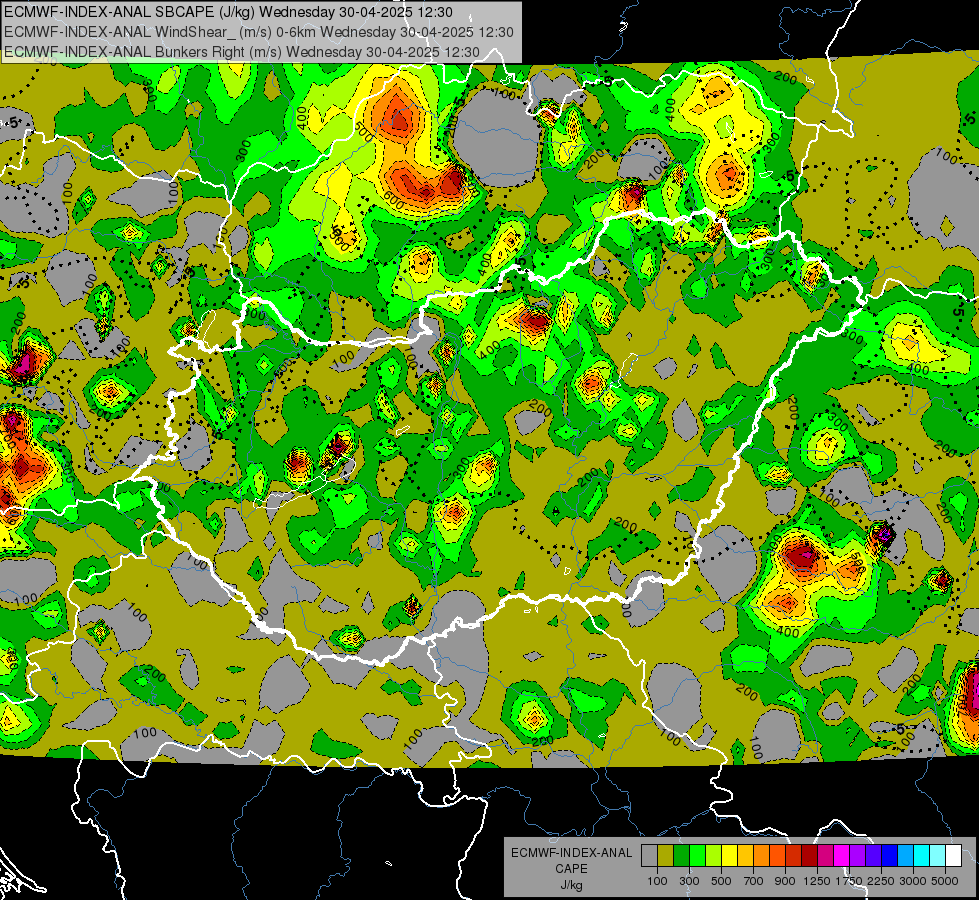979x900 pixels.
Task: Click the 1750 legend scale value
Action: 849,881
